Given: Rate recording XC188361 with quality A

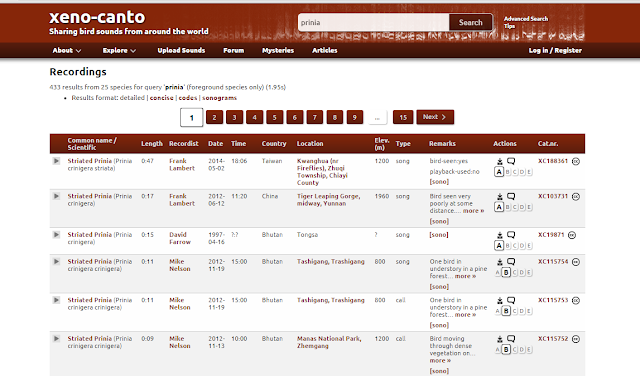Looking at the screenshot, I should pyautogui.click(x=499, y=172).
